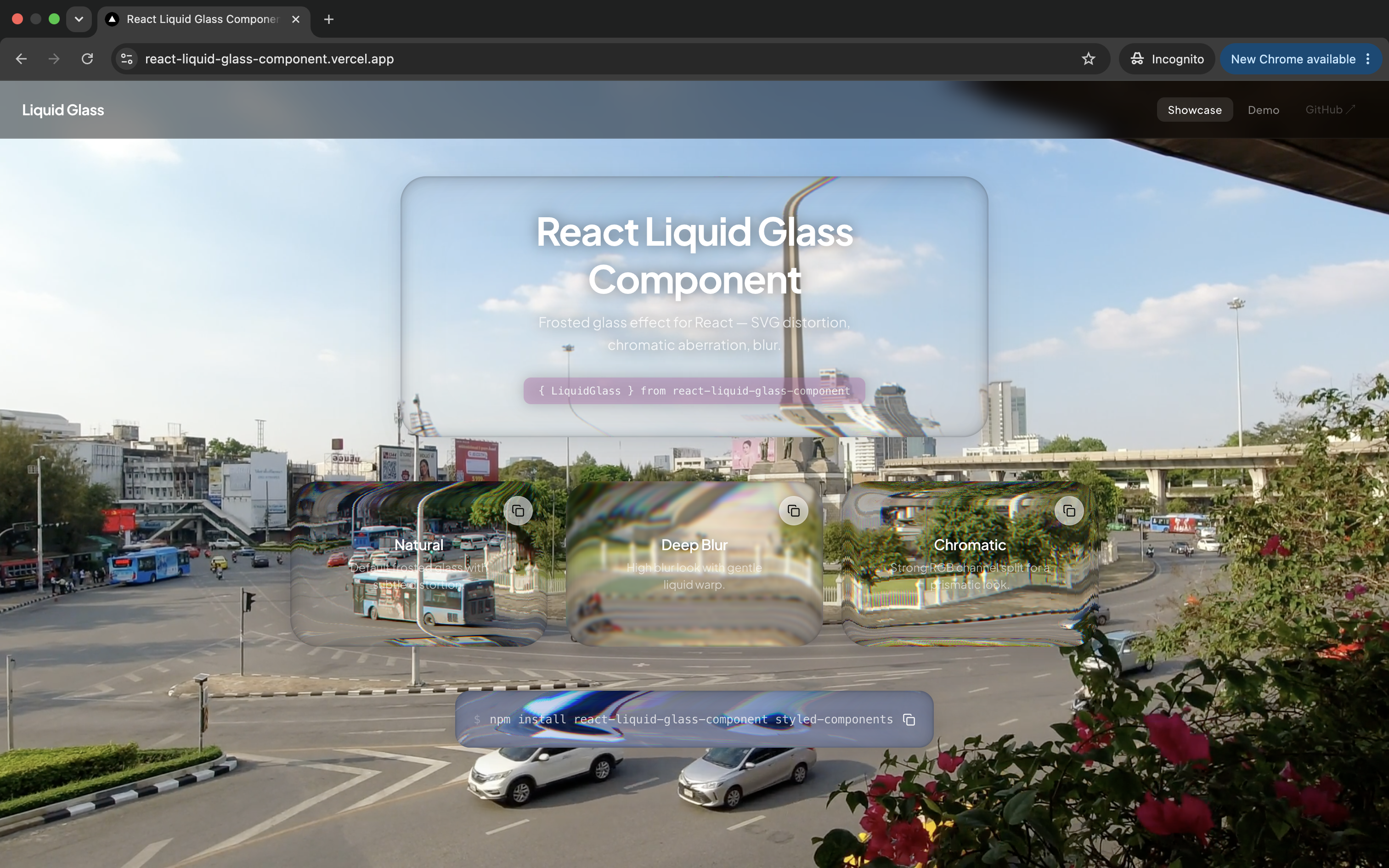Open the site information icon in address bar
The width and height of the screenshot is (1389, 868).
[x=127, y=59]
